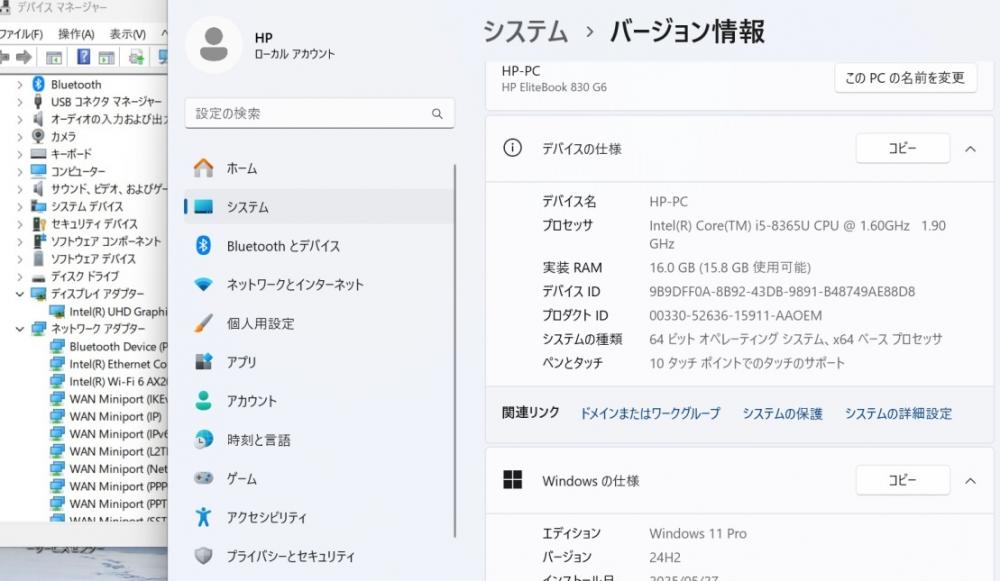Click the search magnifier icon in settings search
This screenshot has height=581, width=1000.
click(437, 114)
